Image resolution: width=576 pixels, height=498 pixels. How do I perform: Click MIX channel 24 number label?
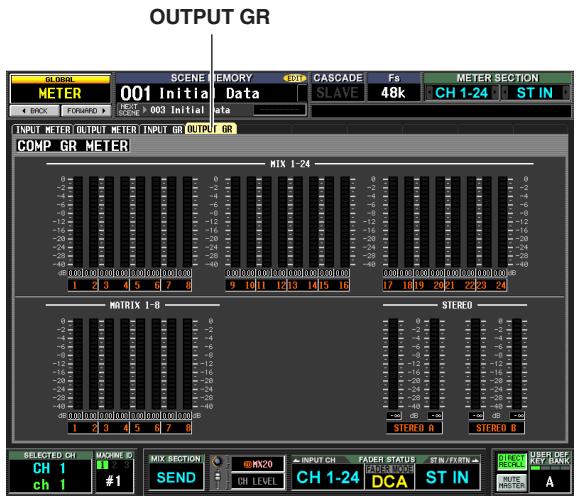pos(501,285)
